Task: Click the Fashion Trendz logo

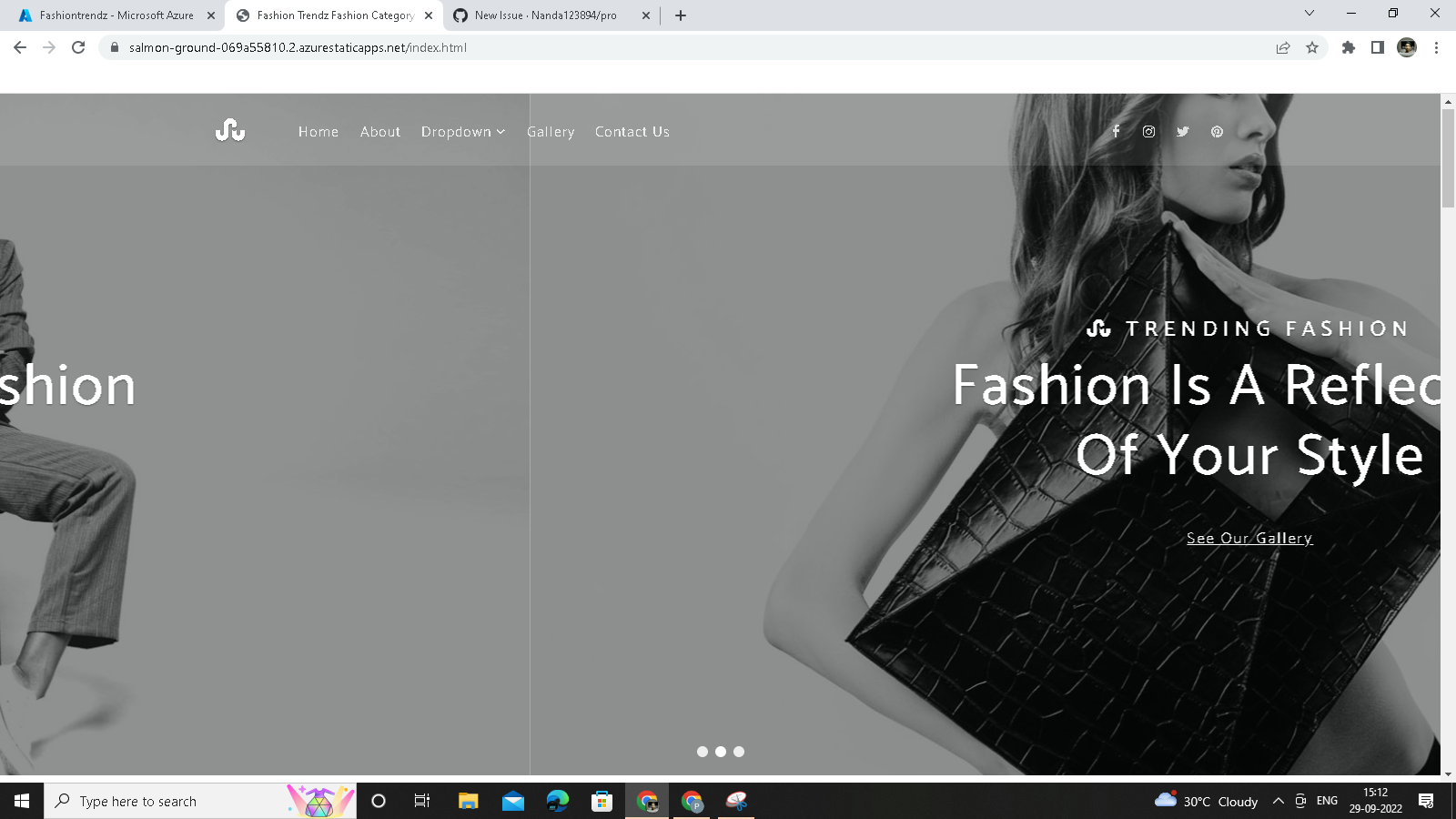Action: 229,131
